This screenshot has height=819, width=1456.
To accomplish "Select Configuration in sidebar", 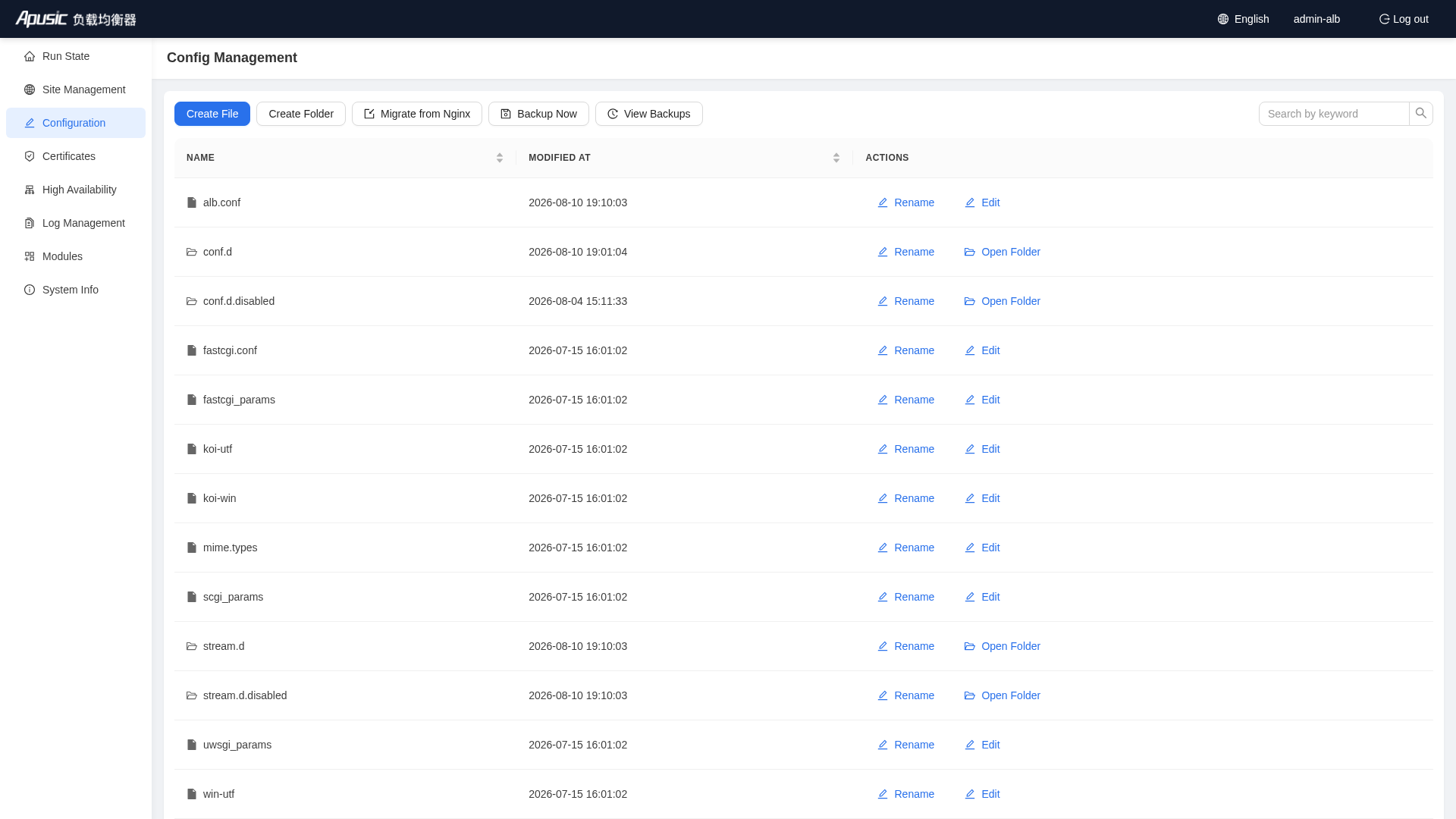I will pos(76,123).
